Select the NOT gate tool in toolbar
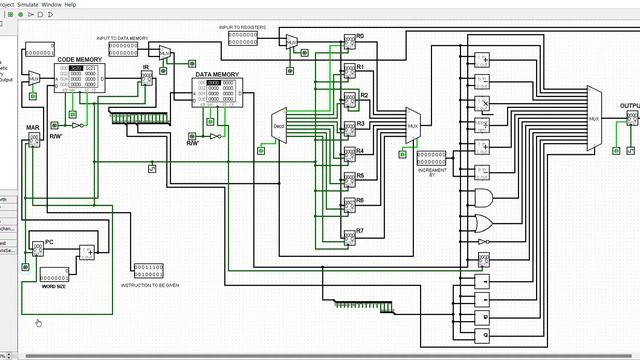Viewport: 640px width, 360px height. [x=31, y=14]
